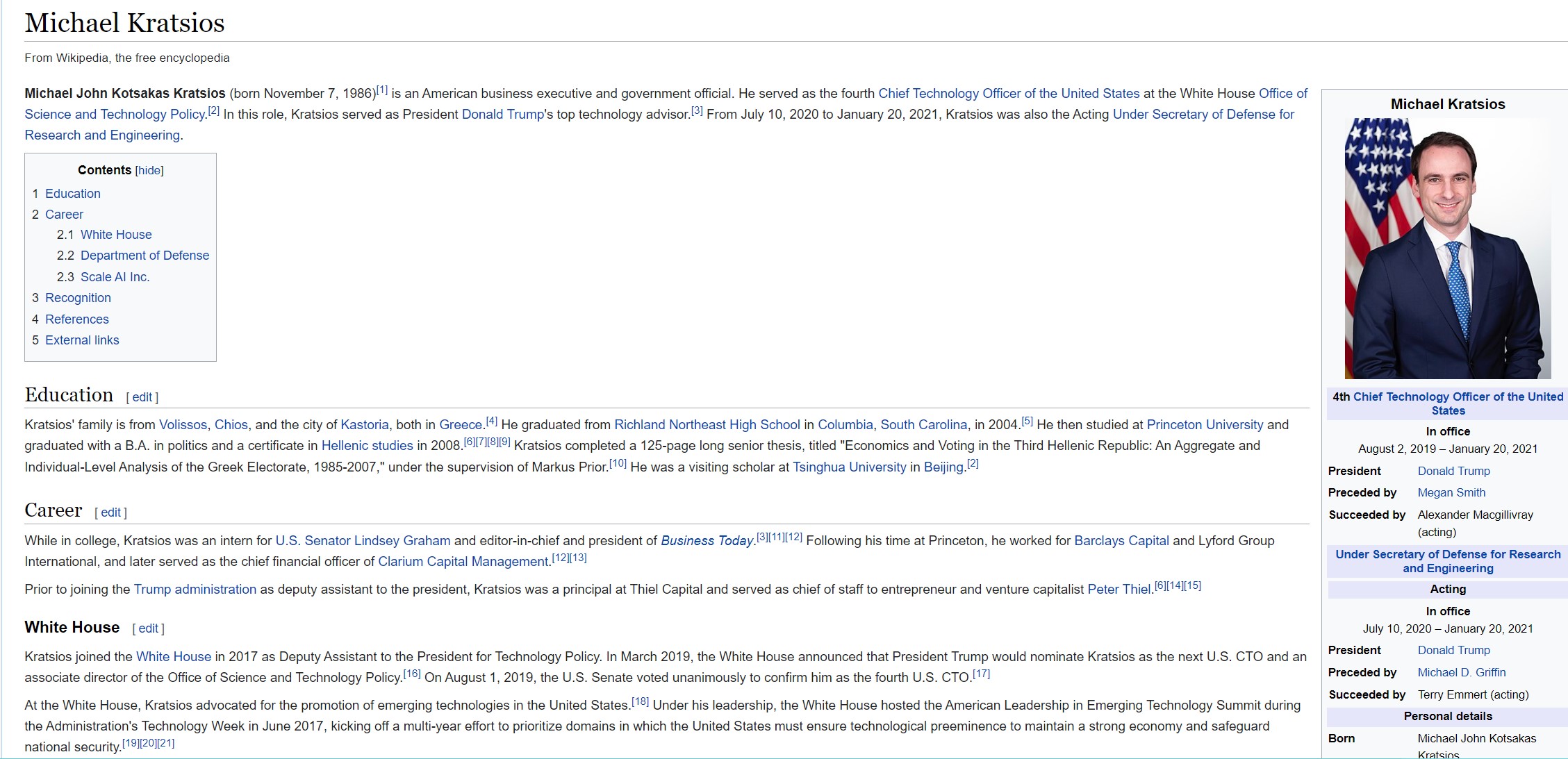
Task: Open U.S. Senator Lindsey Graham link
Action: 363,541
